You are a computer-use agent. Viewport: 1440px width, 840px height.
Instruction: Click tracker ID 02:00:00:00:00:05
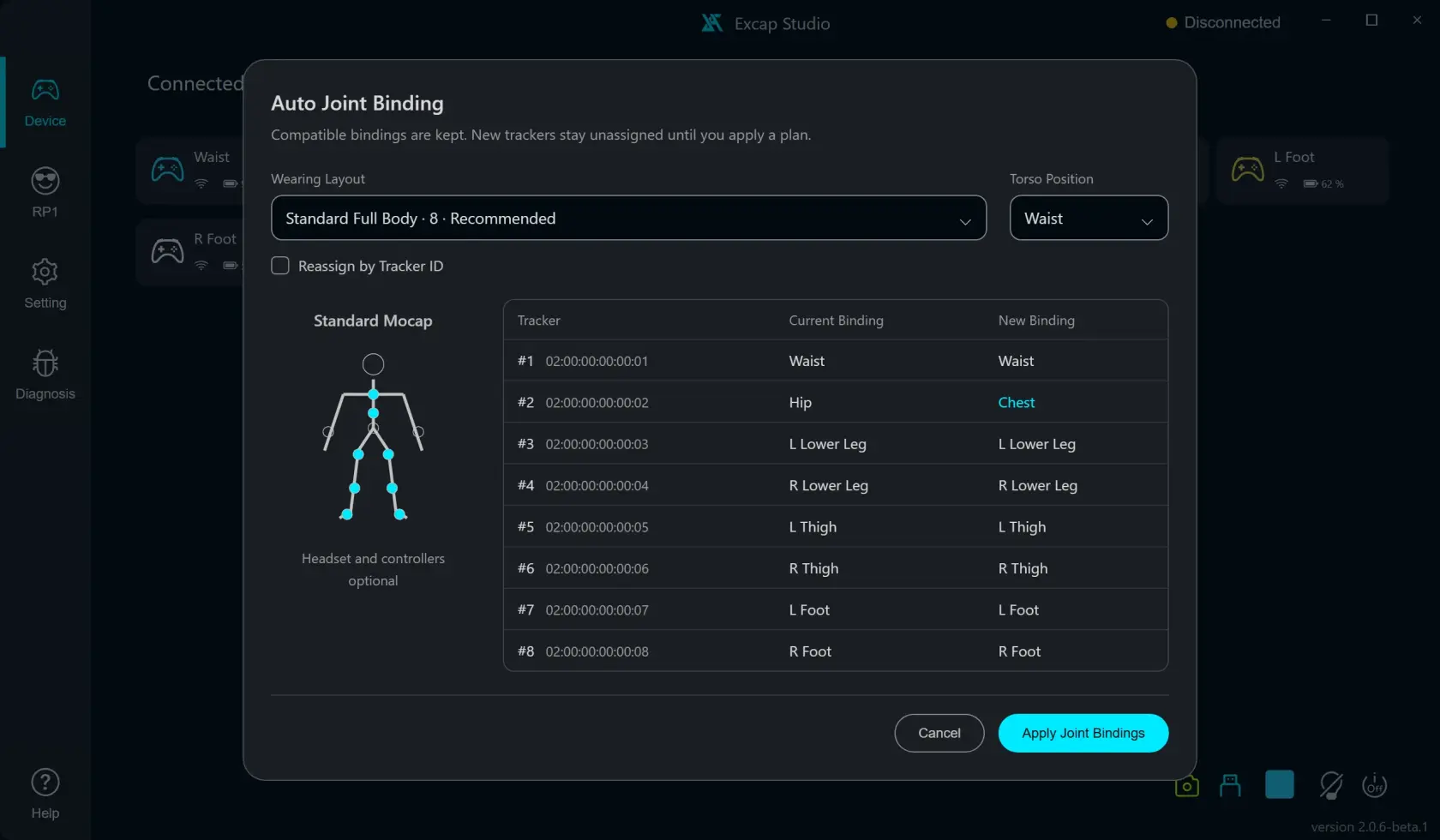pos(597,527)
